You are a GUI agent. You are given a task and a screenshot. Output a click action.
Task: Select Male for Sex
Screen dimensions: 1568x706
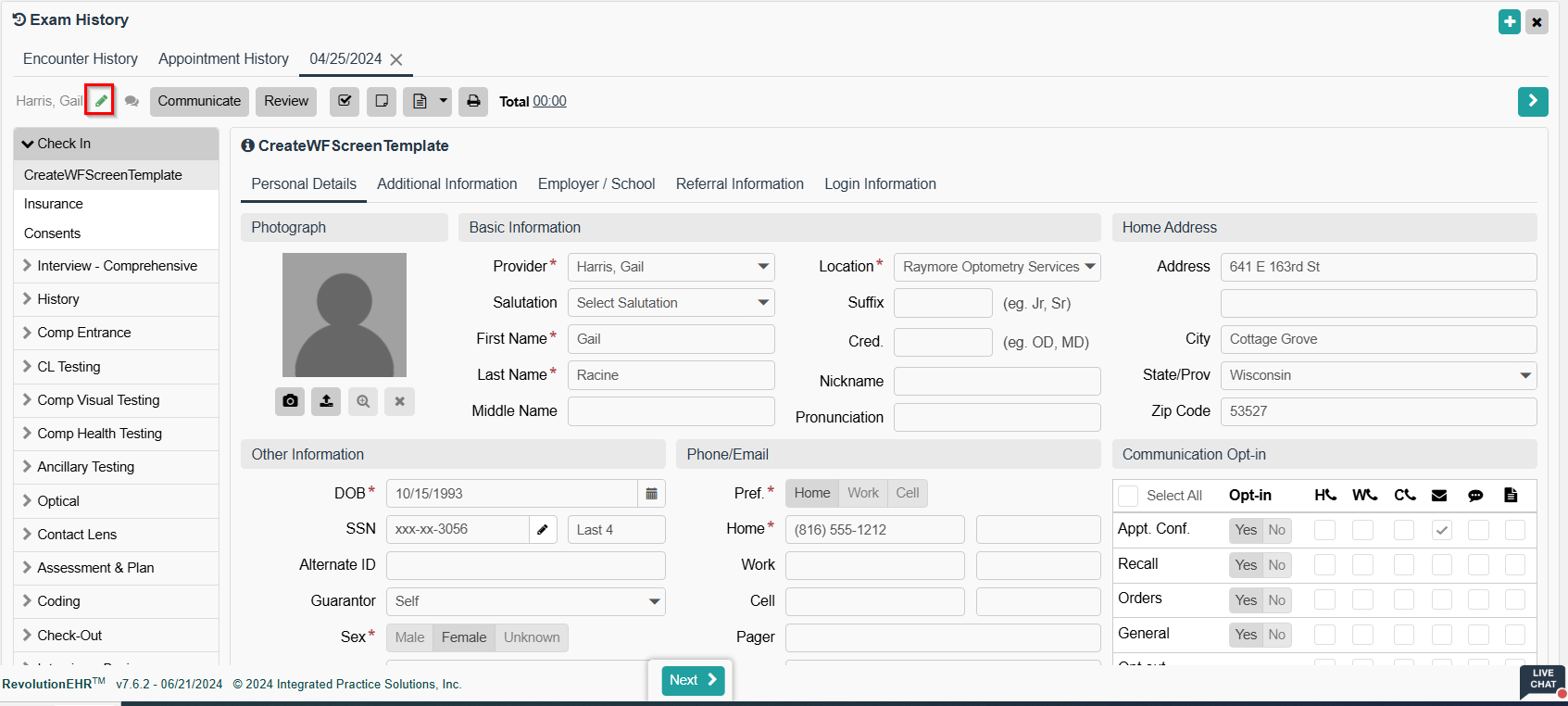click(409, 637)
